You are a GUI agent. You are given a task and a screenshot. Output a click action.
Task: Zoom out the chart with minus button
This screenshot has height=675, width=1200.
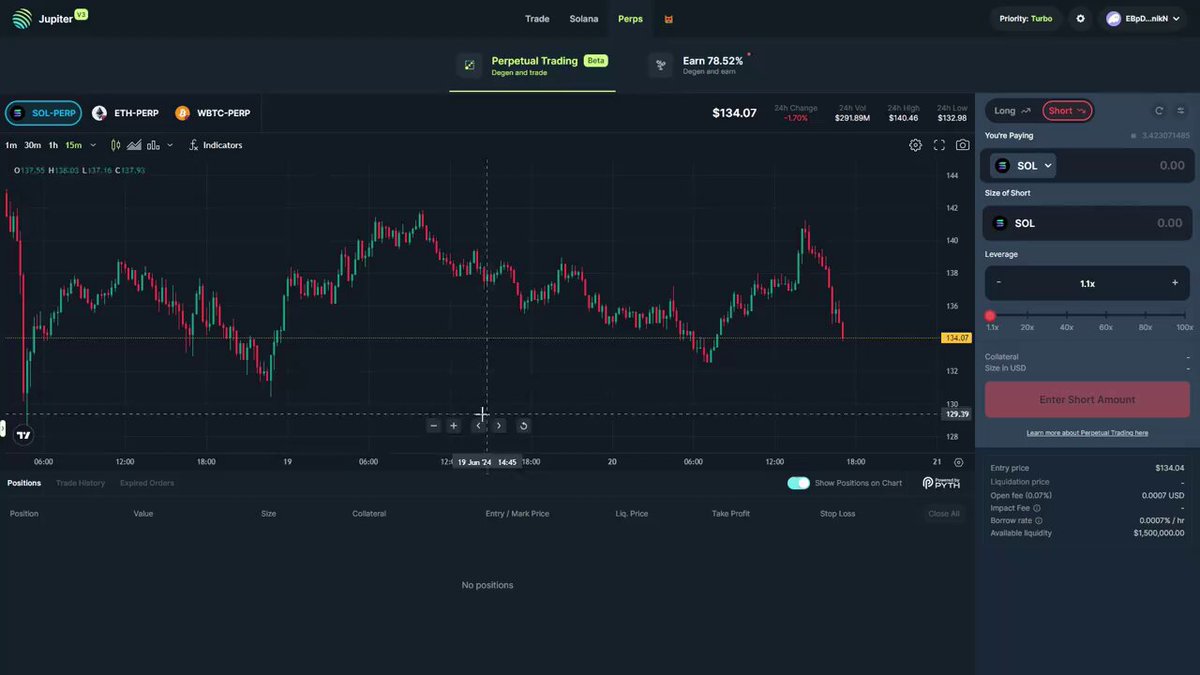(433, 425)
